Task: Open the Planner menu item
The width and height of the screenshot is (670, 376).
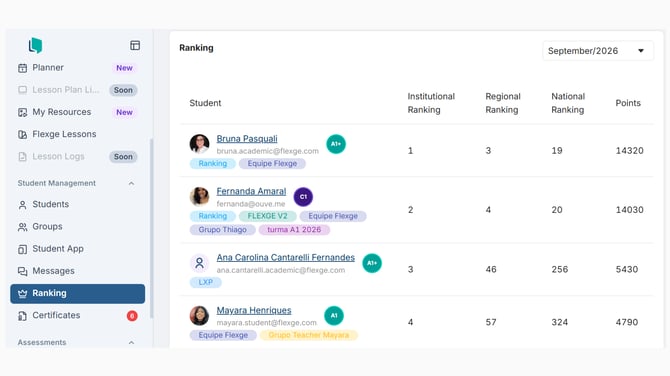Action: [77, 68]
